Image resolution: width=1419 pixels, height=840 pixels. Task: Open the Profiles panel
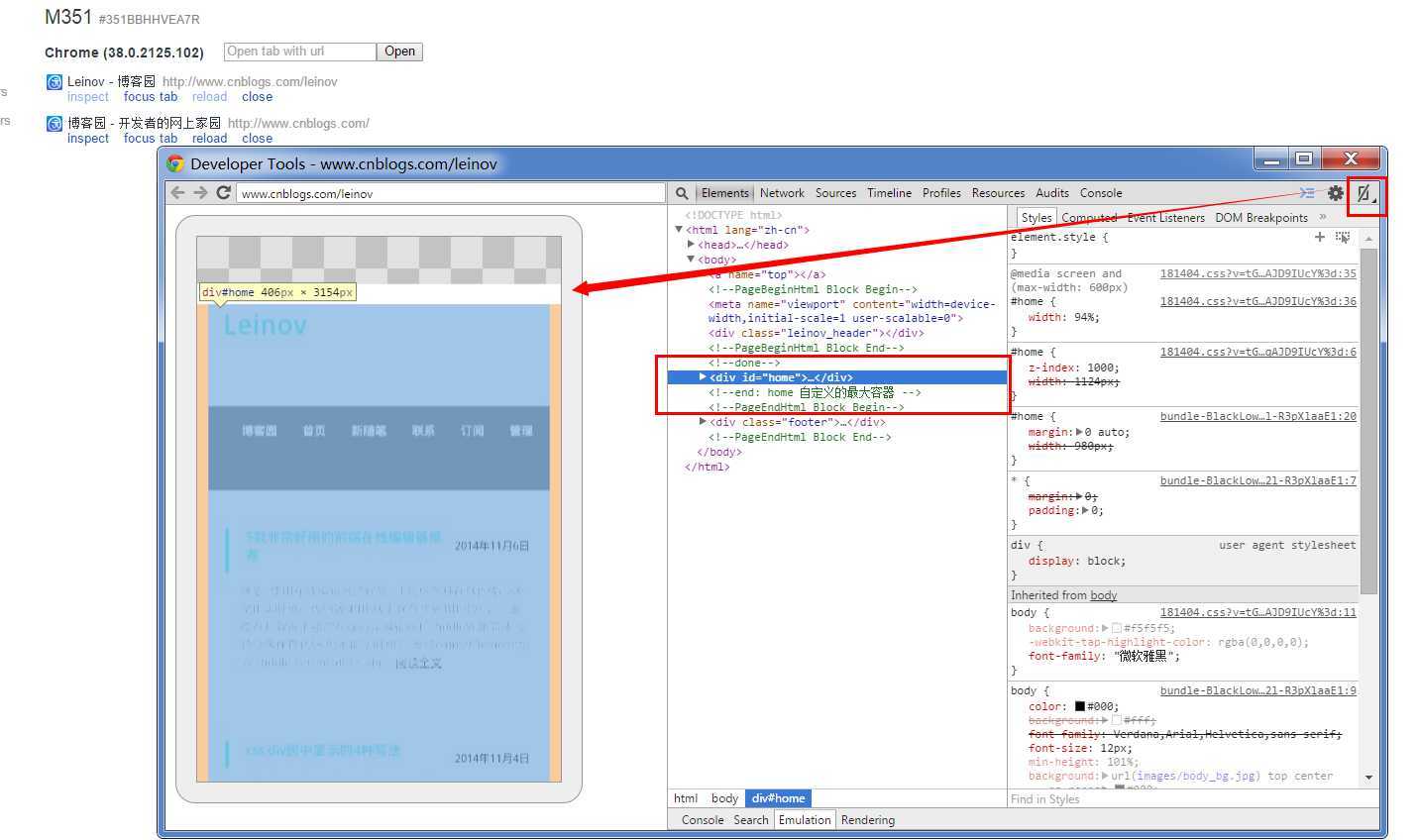click(941, 193)
